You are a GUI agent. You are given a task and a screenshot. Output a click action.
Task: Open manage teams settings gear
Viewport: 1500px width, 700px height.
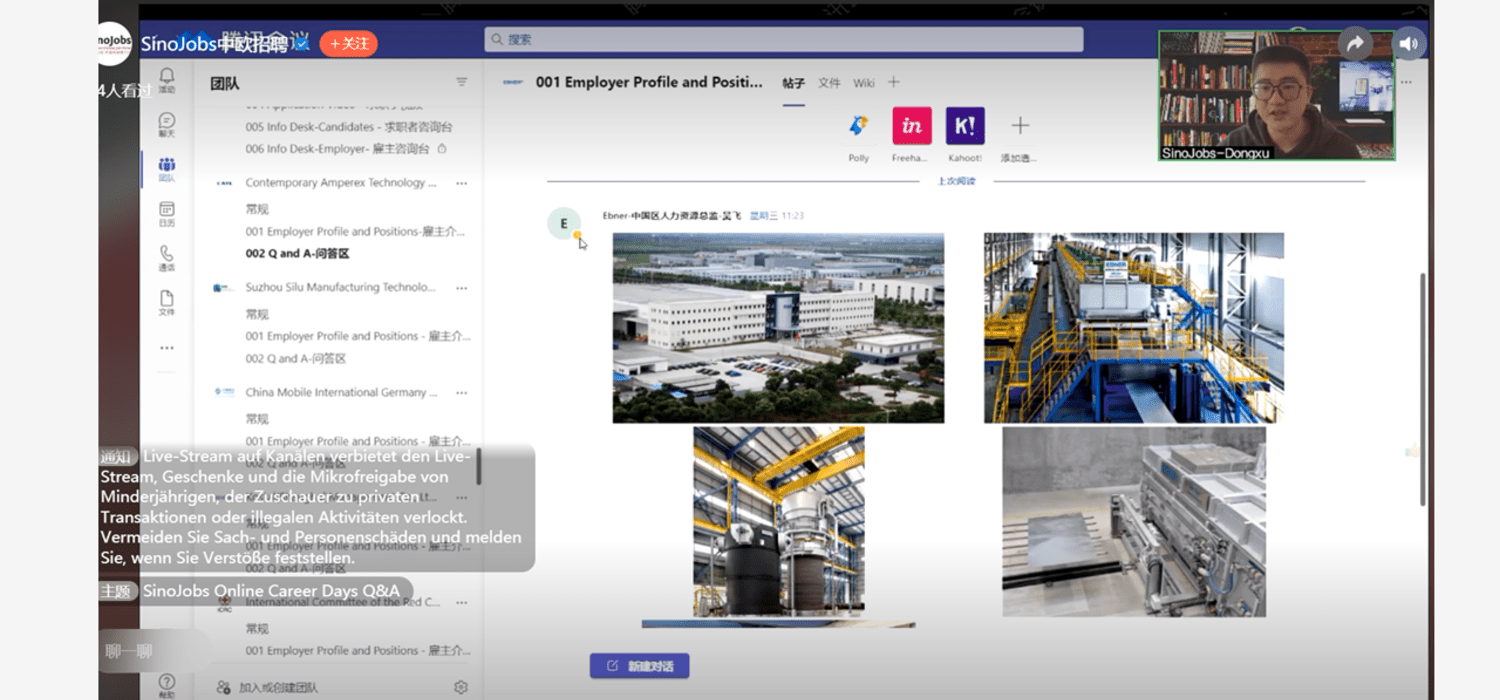tap(461, 687)
